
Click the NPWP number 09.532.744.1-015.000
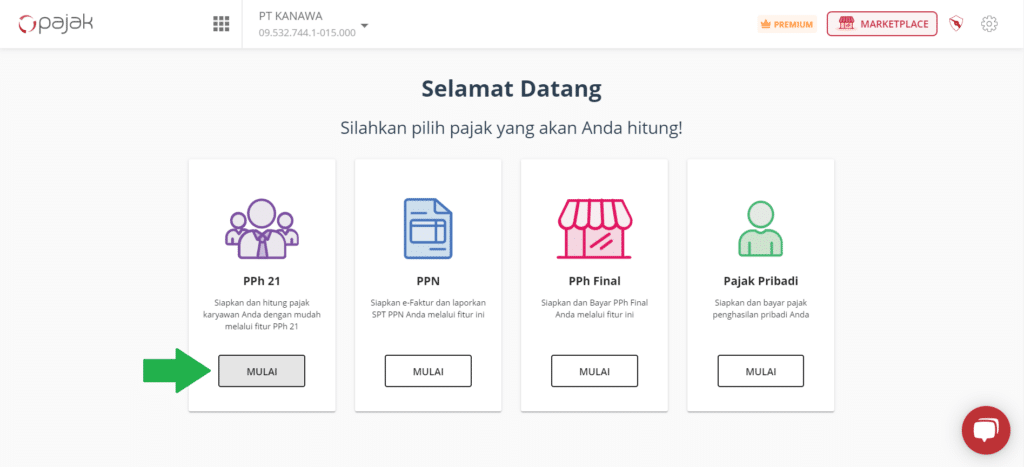307,33
